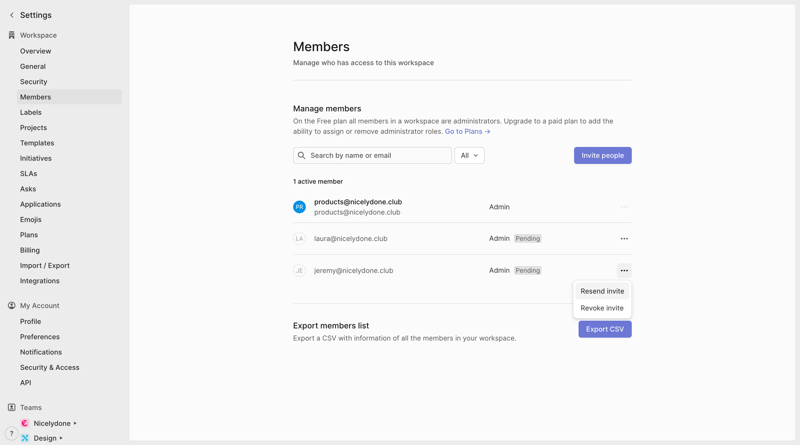Image resolution: width=800 pixels, height=445 pixels.
Task: Click the Nicelydone team logo icon
Action: (x=24, y=423)
